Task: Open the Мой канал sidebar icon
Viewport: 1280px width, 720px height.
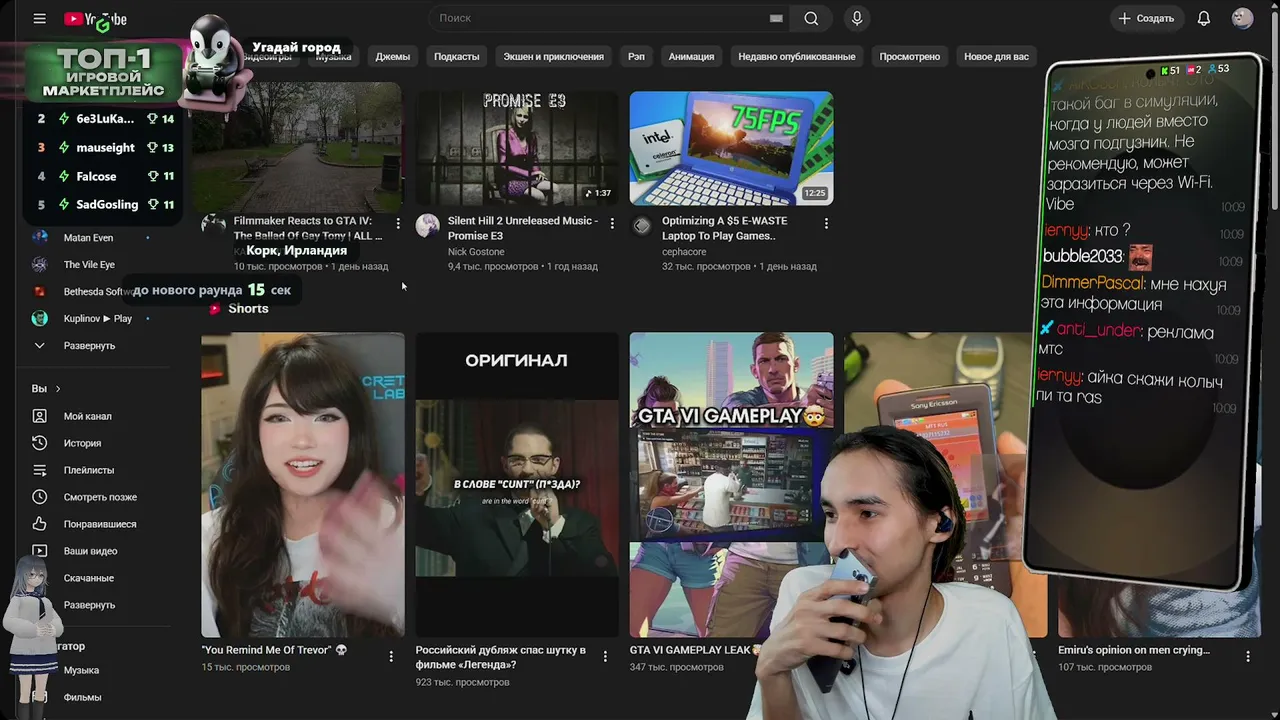Action: coord(39,416)
